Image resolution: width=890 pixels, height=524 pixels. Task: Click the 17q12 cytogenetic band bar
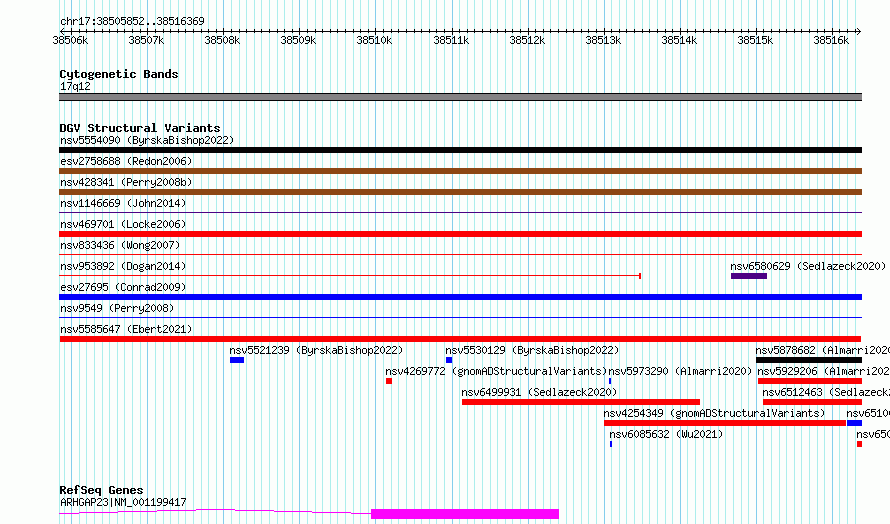coord(460,97)
